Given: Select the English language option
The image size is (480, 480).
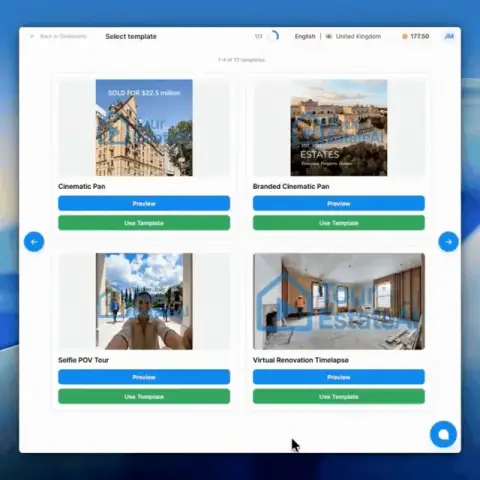Looking at the screenshot, I should pyautogui.click(x=305, y=36).
